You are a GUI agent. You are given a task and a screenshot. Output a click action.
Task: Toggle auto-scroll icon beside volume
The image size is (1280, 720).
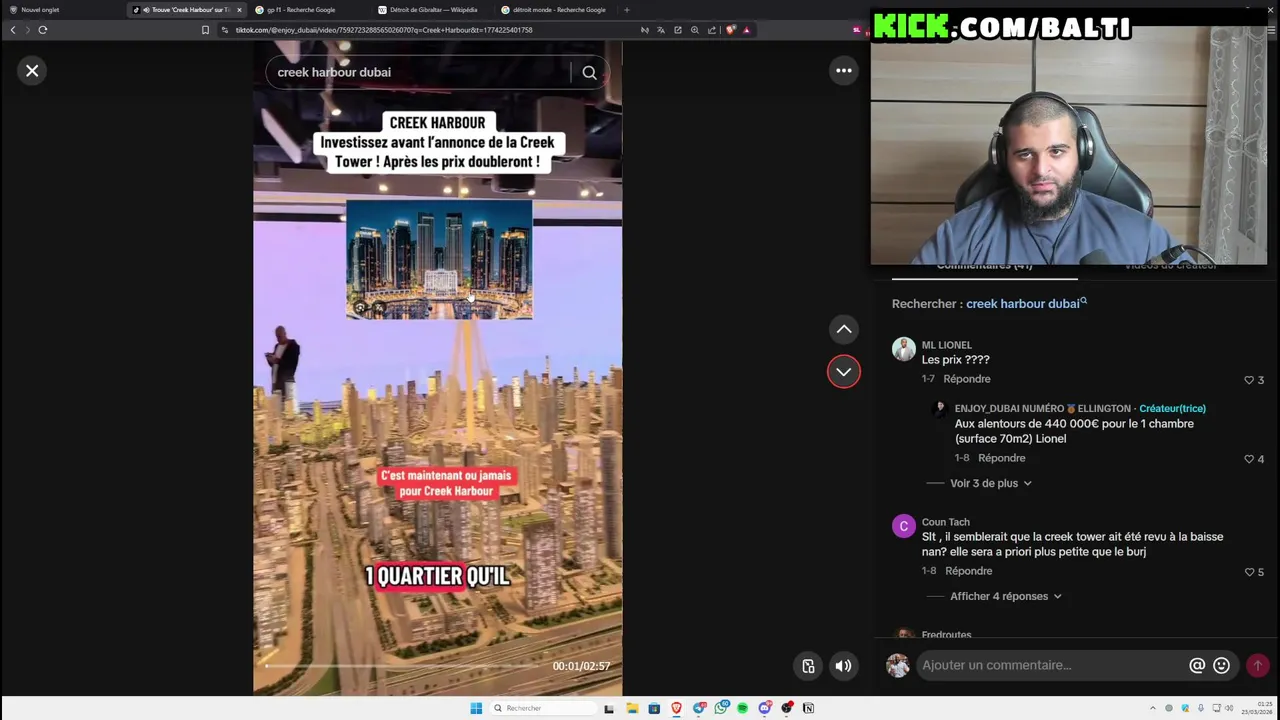pos(809,666)
